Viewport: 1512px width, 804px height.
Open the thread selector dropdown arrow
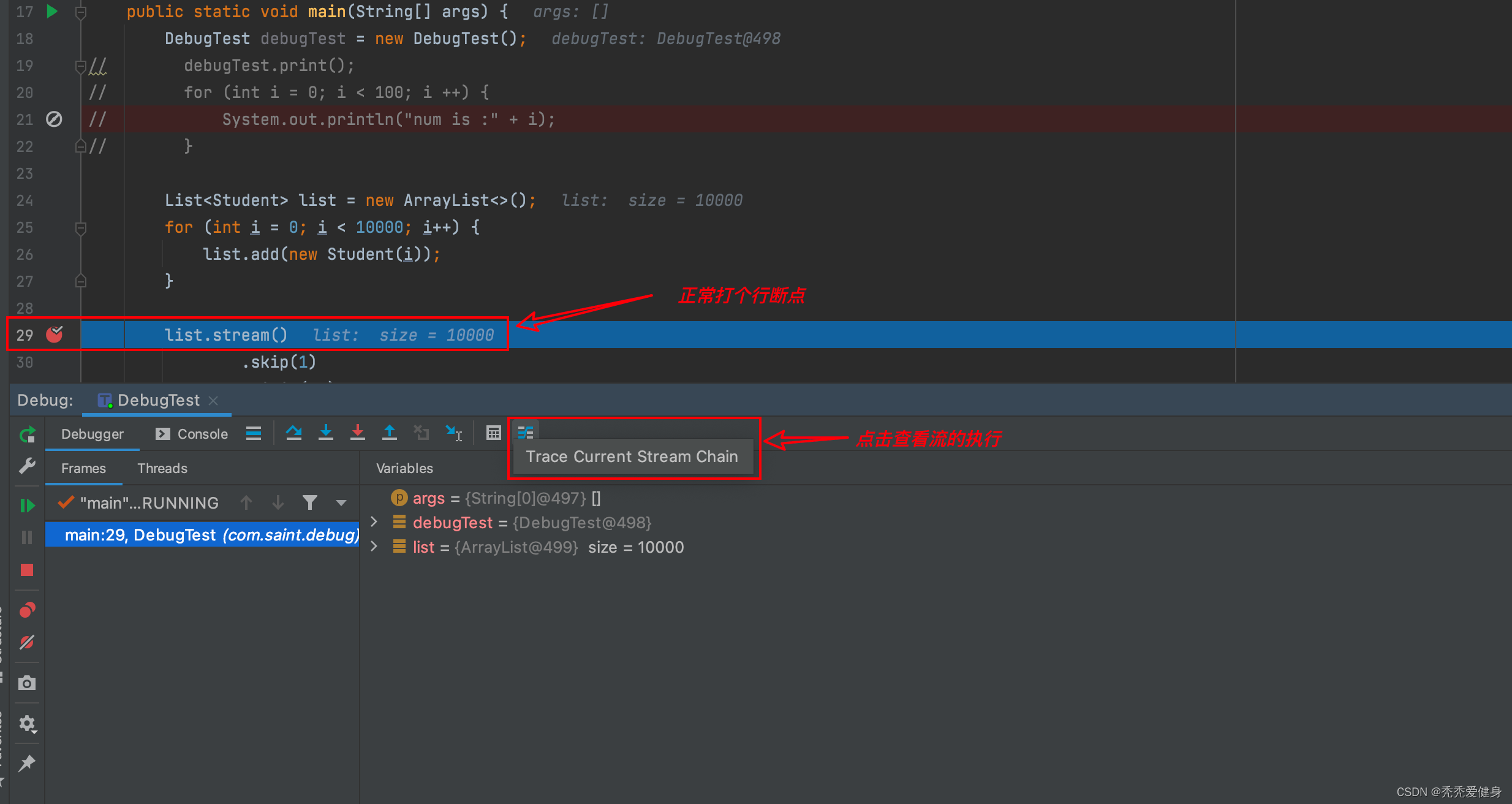click(341, 503)
